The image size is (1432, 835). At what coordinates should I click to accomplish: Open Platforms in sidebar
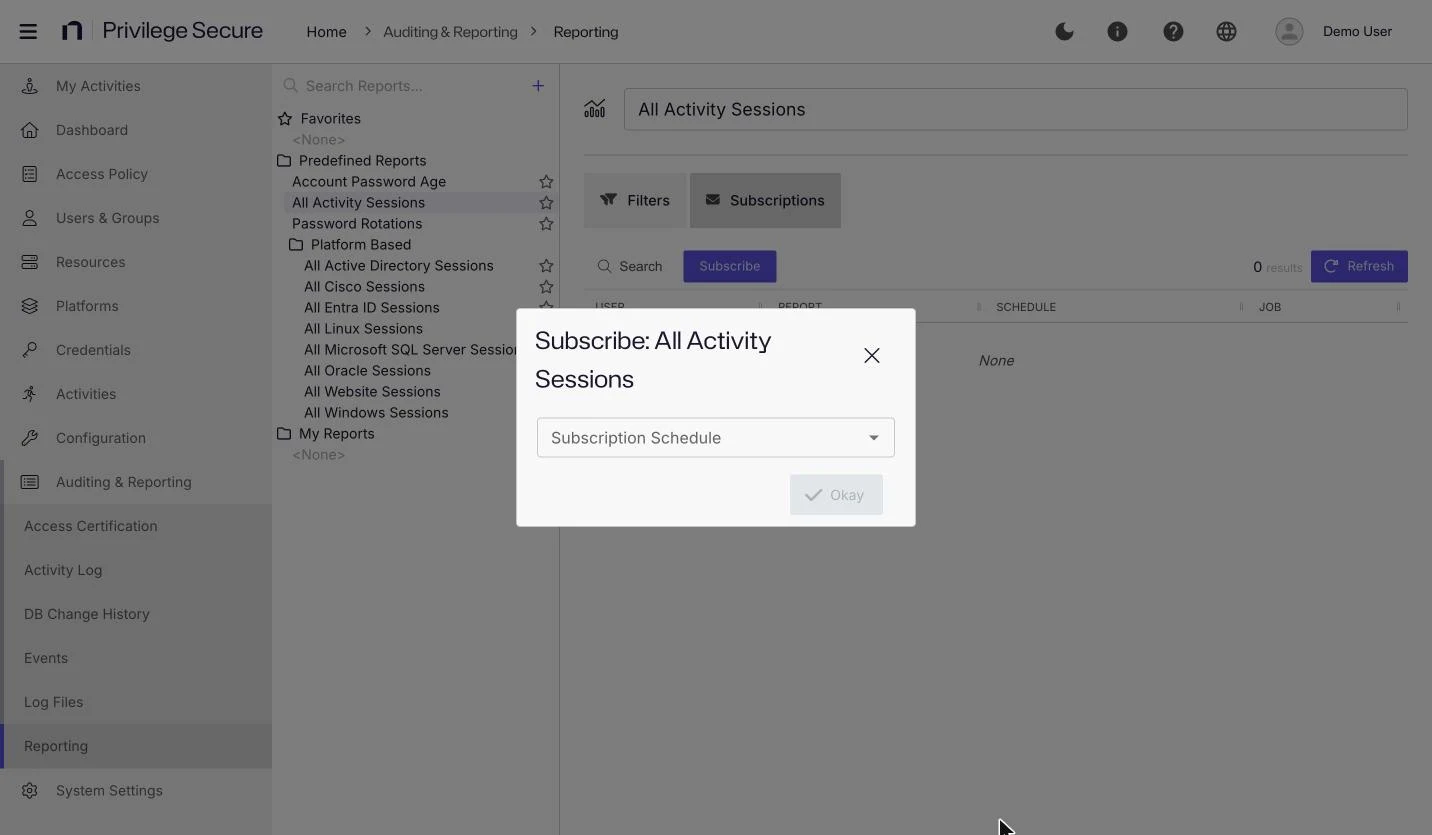(x=136, y=306)
